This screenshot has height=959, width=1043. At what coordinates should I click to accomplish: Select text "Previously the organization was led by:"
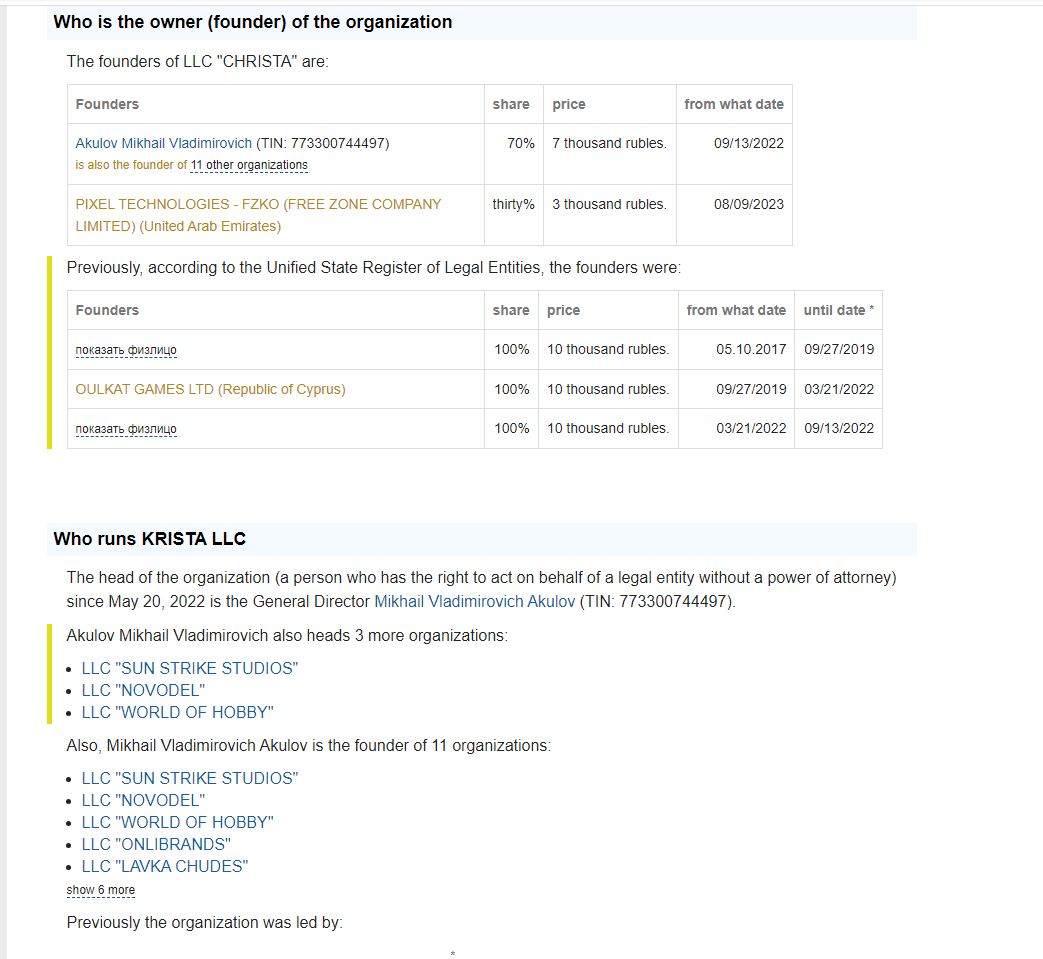click(x=205, y=922)
